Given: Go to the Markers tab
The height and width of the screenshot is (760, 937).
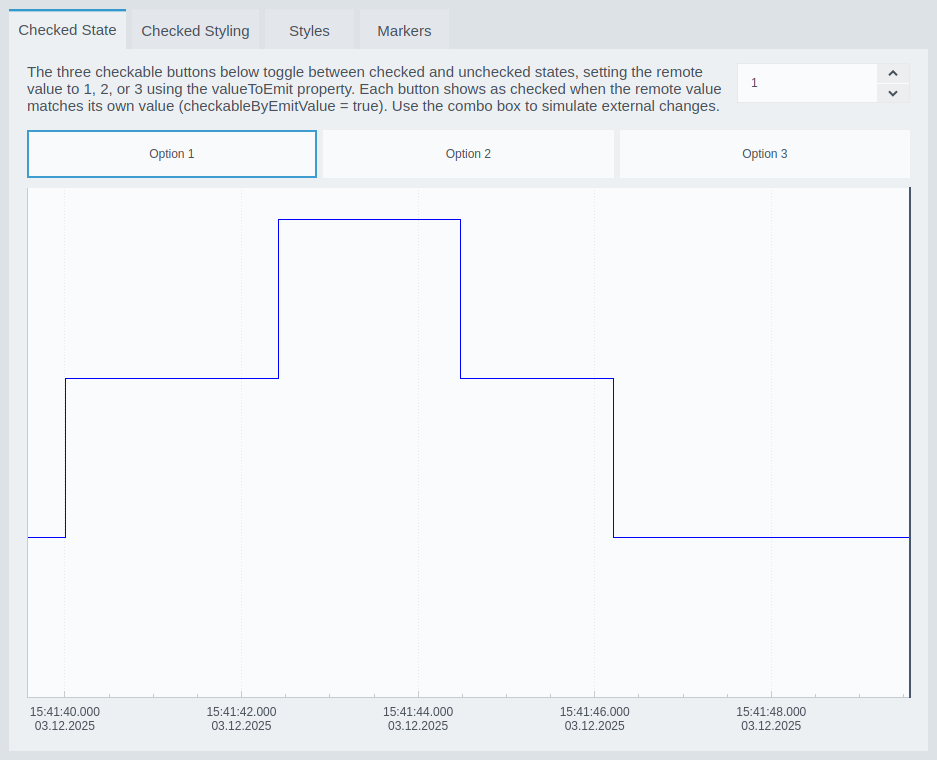Looking at the screenshot, I should coord(404,31).
